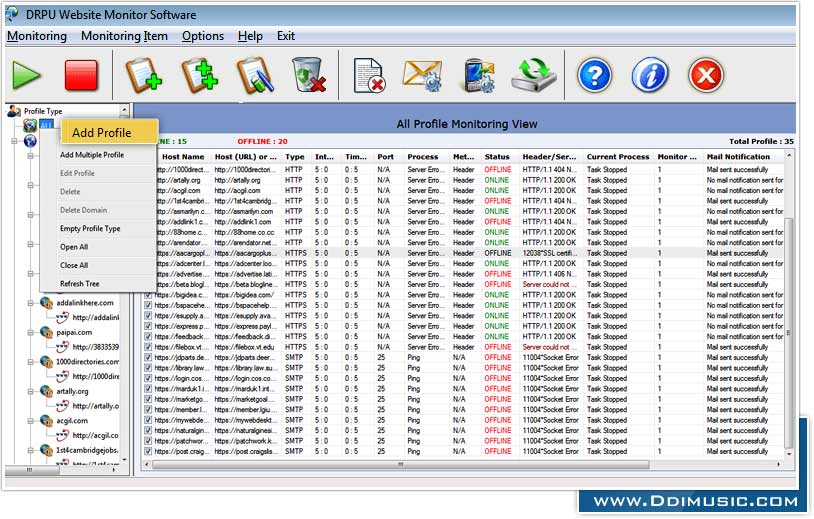Toggle checkbox for https://bigidea.c... row
Screen dimensions: 814x519
coord(148,295)
